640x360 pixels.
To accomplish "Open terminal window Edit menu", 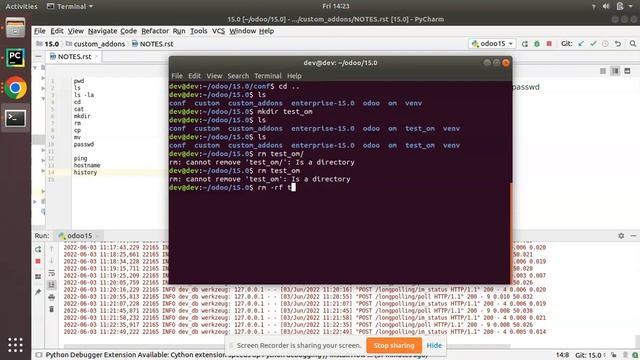I will pyautogui.click(x=194, y=76).
